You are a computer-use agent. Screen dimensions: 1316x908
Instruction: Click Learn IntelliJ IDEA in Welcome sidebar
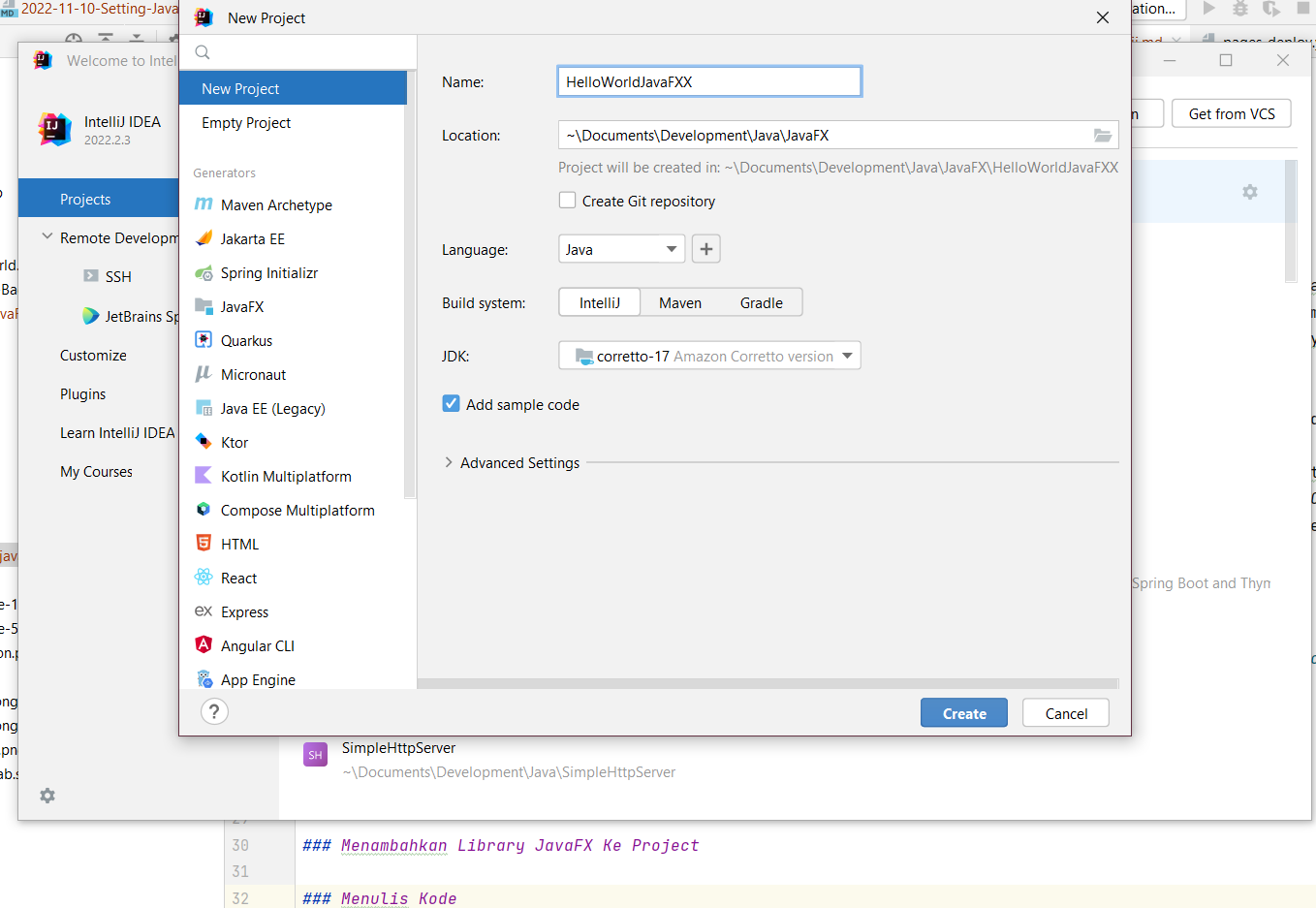click(117, 432)
